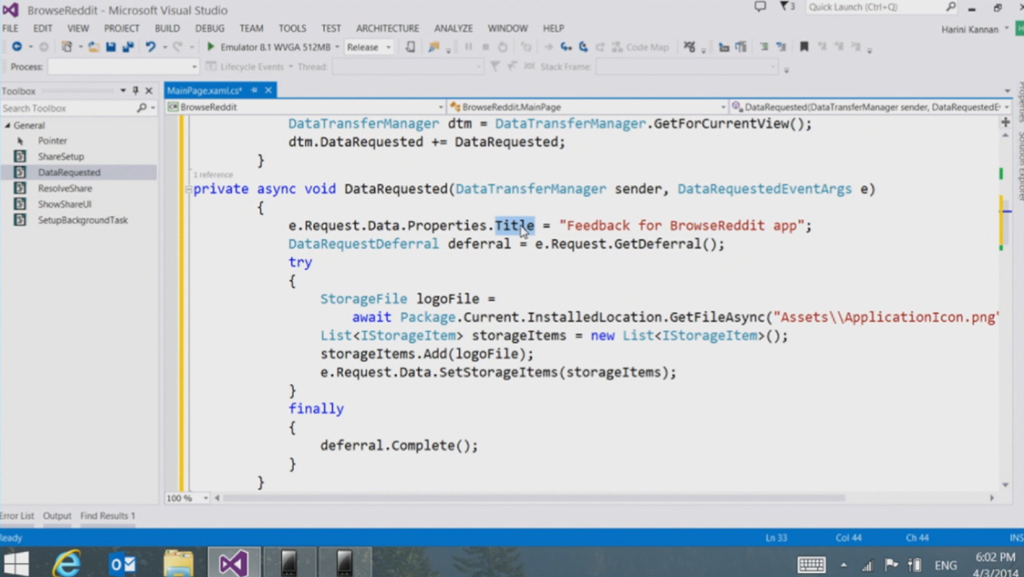This screenshot has height=577, width=1024.
Task: Toggle bookmark with the bookmark icon
Action: pos(804,47)
